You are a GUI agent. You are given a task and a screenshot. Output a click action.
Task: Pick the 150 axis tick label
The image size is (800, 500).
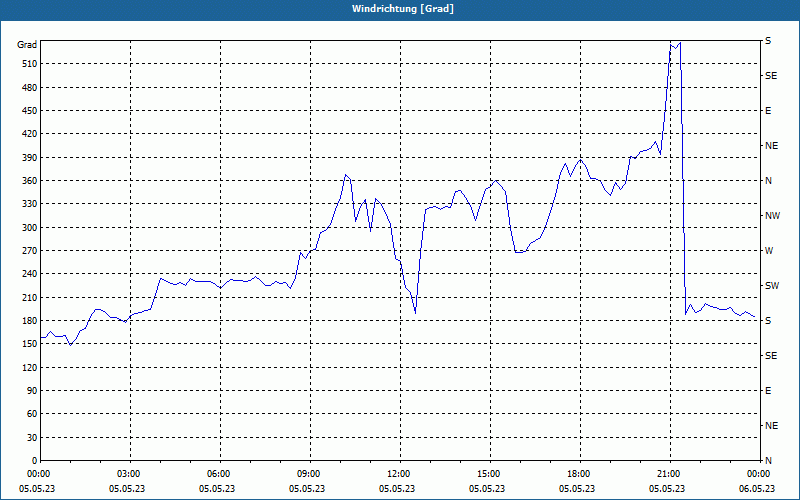pyautogui.click(x=30, y=344)
